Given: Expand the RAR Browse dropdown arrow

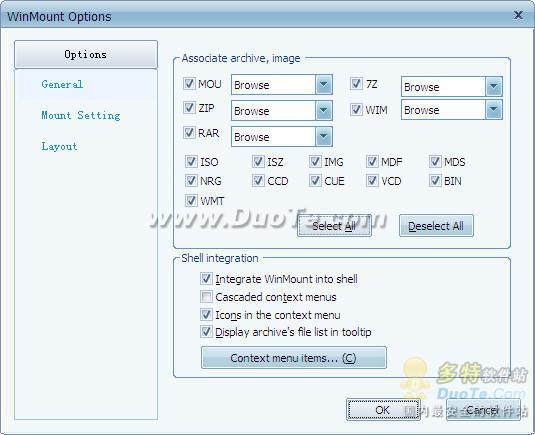Looking at the screenshot, I should [323, 137].
